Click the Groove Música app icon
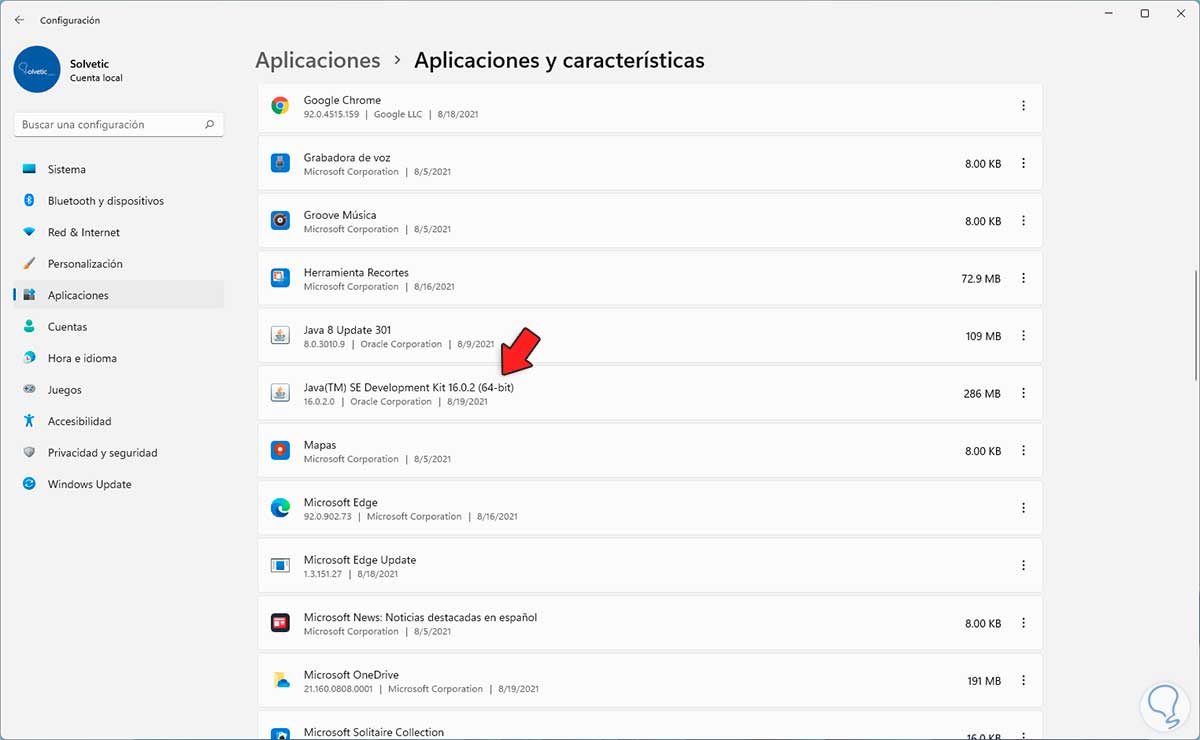 point(280,221)
